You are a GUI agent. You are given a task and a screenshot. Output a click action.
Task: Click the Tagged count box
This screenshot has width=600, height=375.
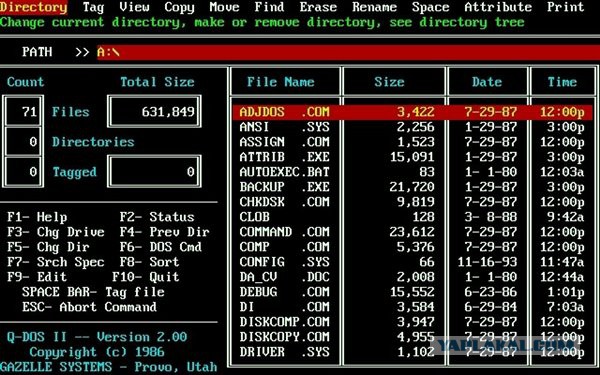pyautogui.click(x=23, y=171)
